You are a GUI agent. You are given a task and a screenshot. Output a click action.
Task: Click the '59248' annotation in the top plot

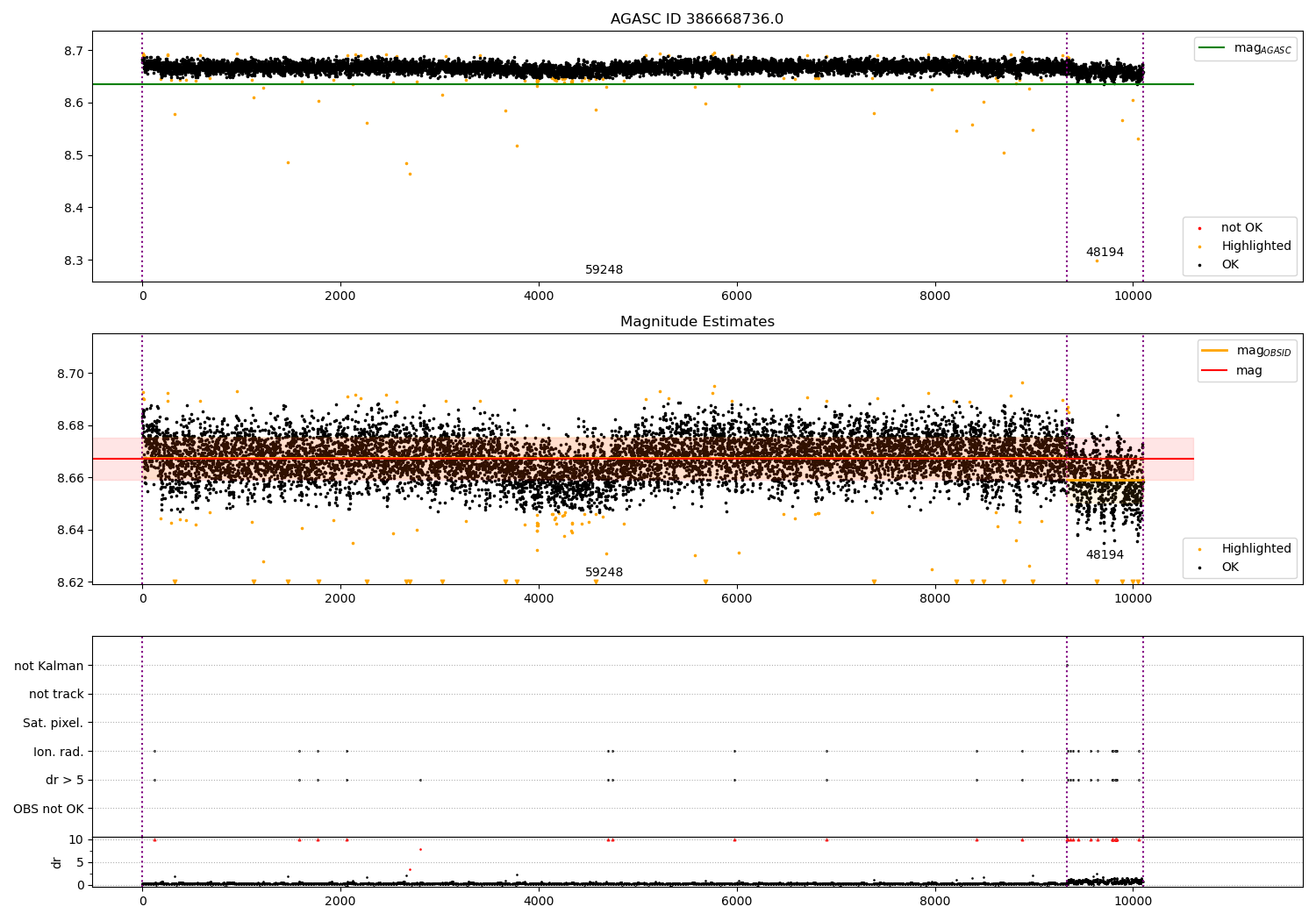(x=604, y=270)
